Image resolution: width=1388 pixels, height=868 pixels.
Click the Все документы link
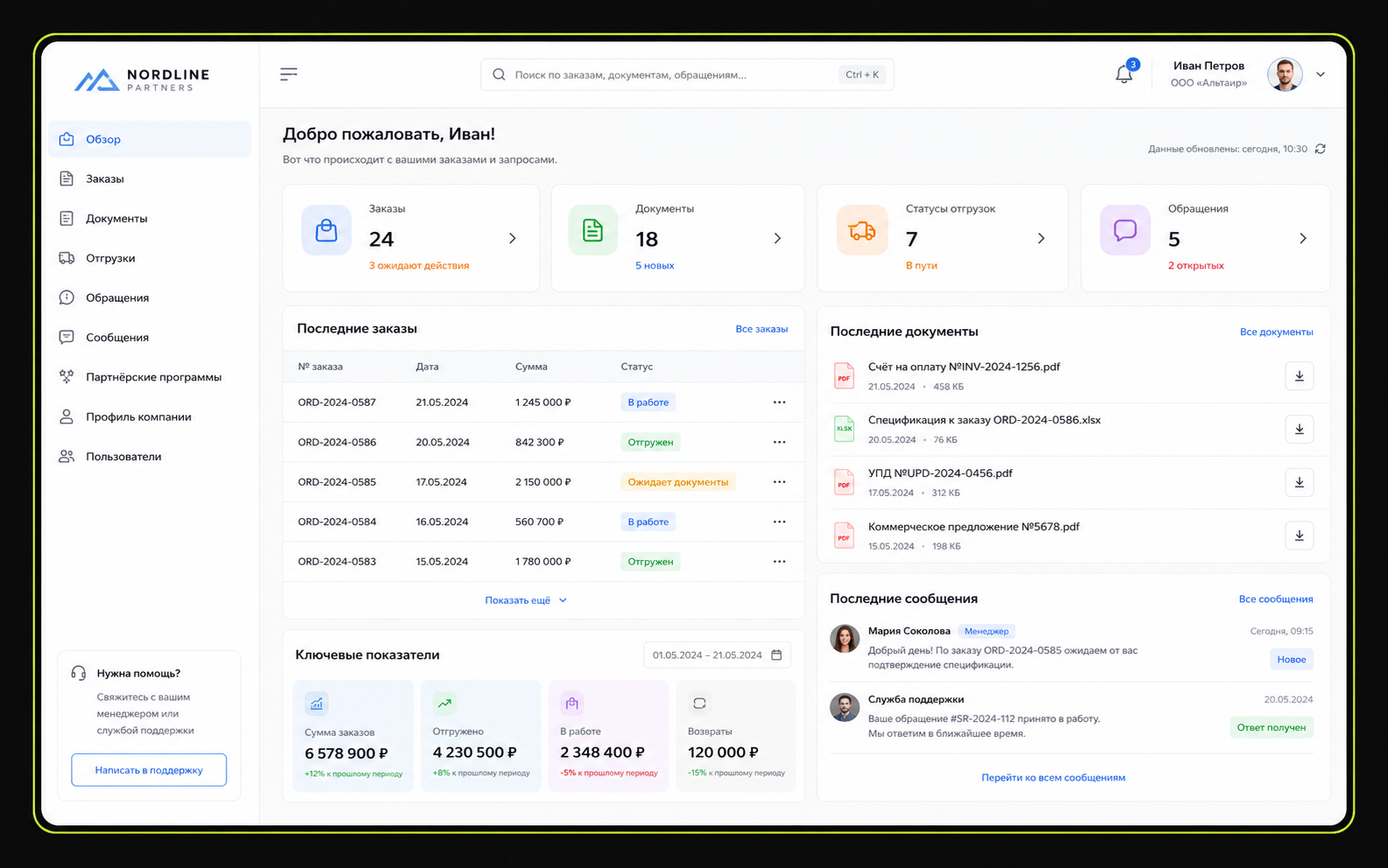coord(1276,332)
